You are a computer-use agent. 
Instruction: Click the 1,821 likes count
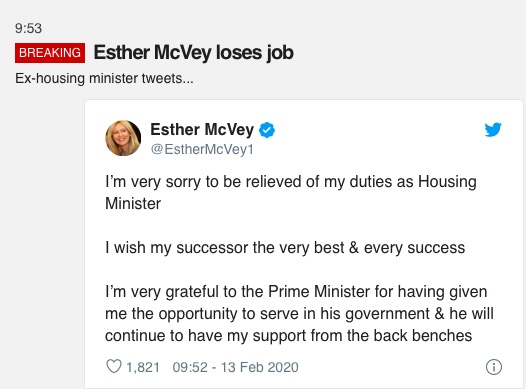tap(143, 367)
